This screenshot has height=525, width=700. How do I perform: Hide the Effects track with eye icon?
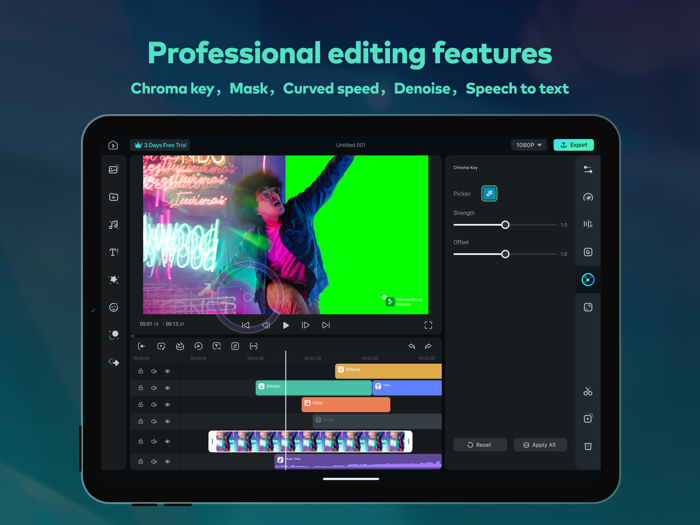(167, 371)
